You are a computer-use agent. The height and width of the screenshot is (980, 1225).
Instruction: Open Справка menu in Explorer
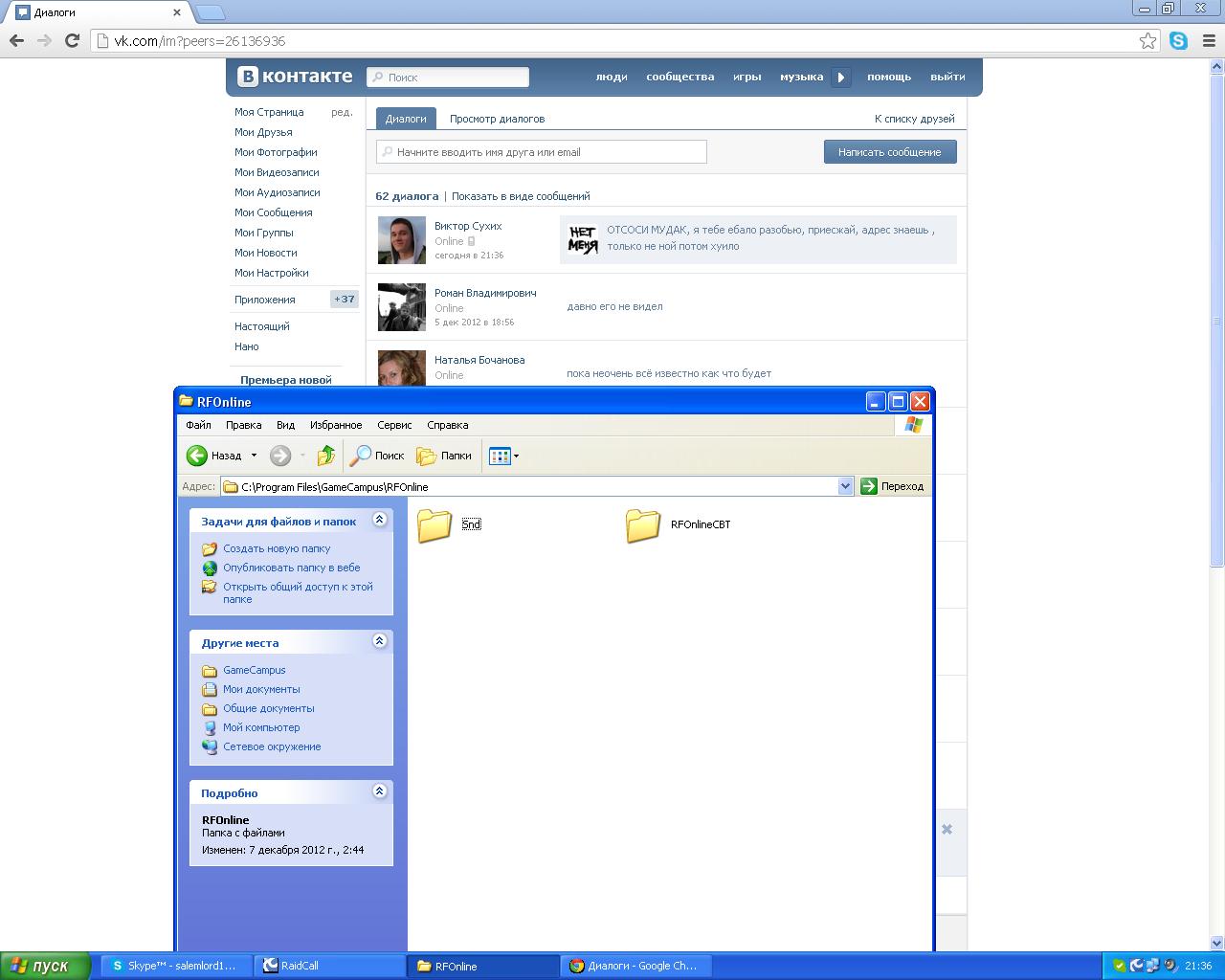447,425
